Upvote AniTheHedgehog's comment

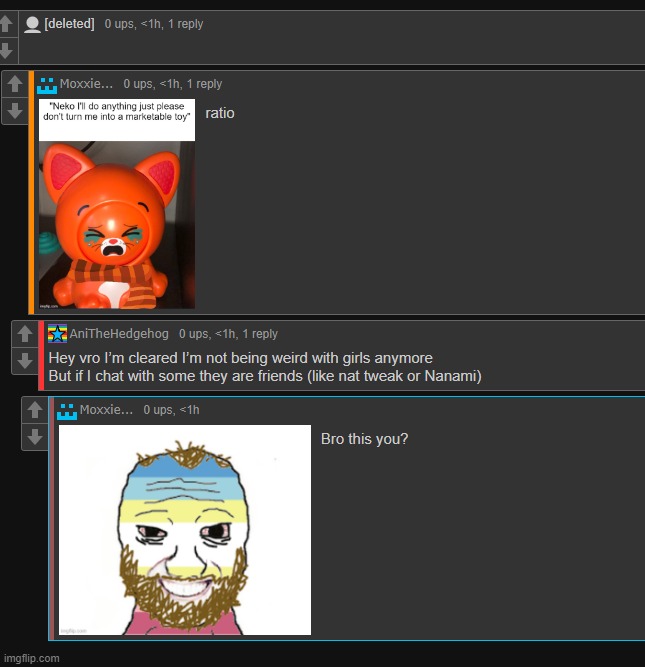tap(25, 334)
